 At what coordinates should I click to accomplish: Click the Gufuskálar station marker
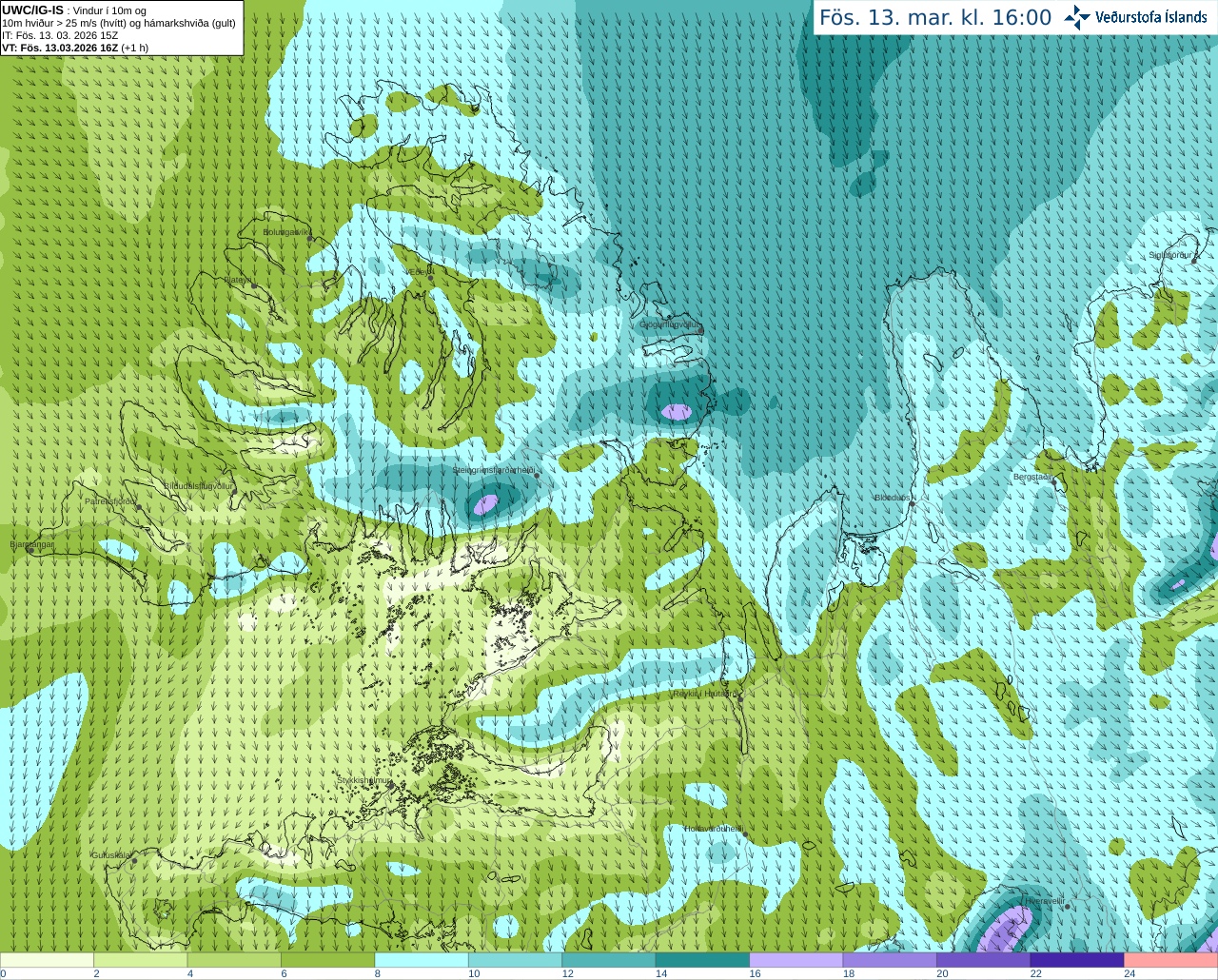[x=134, y=861]
